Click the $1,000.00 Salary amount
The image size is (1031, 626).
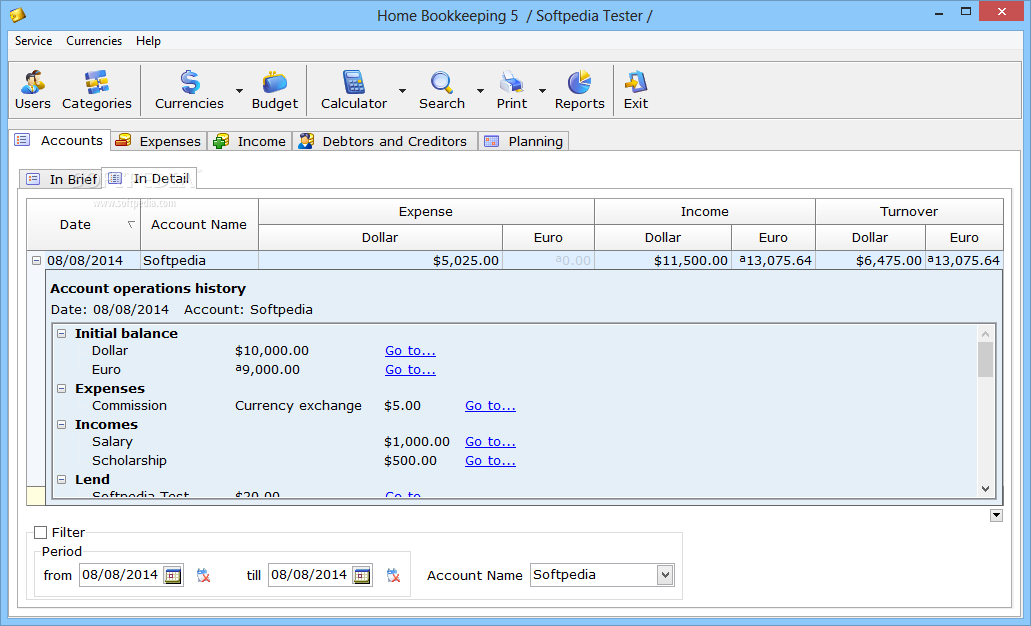point(417,442)
